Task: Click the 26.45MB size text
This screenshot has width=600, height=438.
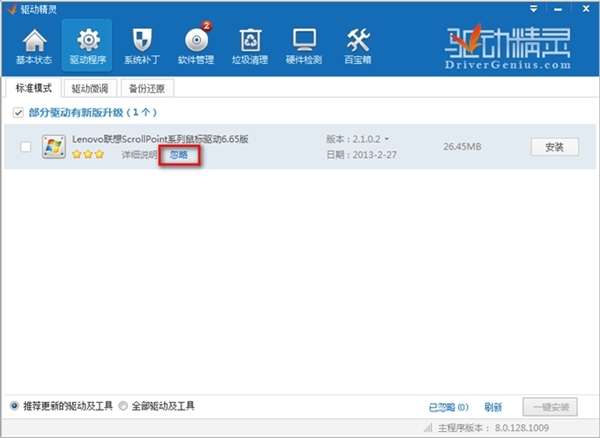Action: [x=462, y=147]
